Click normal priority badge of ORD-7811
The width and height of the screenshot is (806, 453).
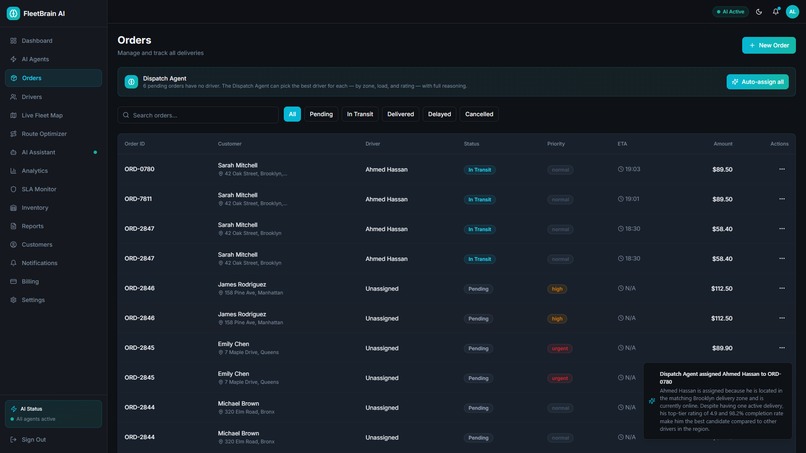click(560, 200)
